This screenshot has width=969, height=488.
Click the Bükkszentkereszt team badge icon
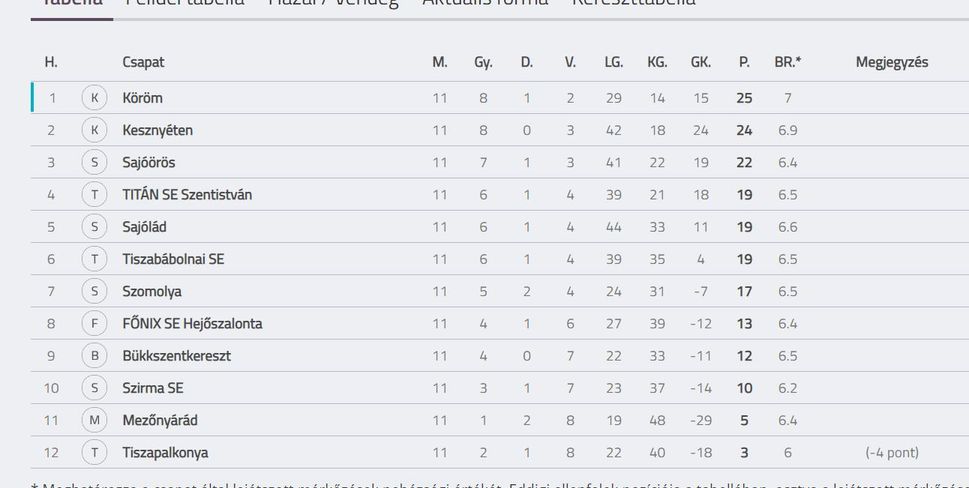tap(95, 356)
